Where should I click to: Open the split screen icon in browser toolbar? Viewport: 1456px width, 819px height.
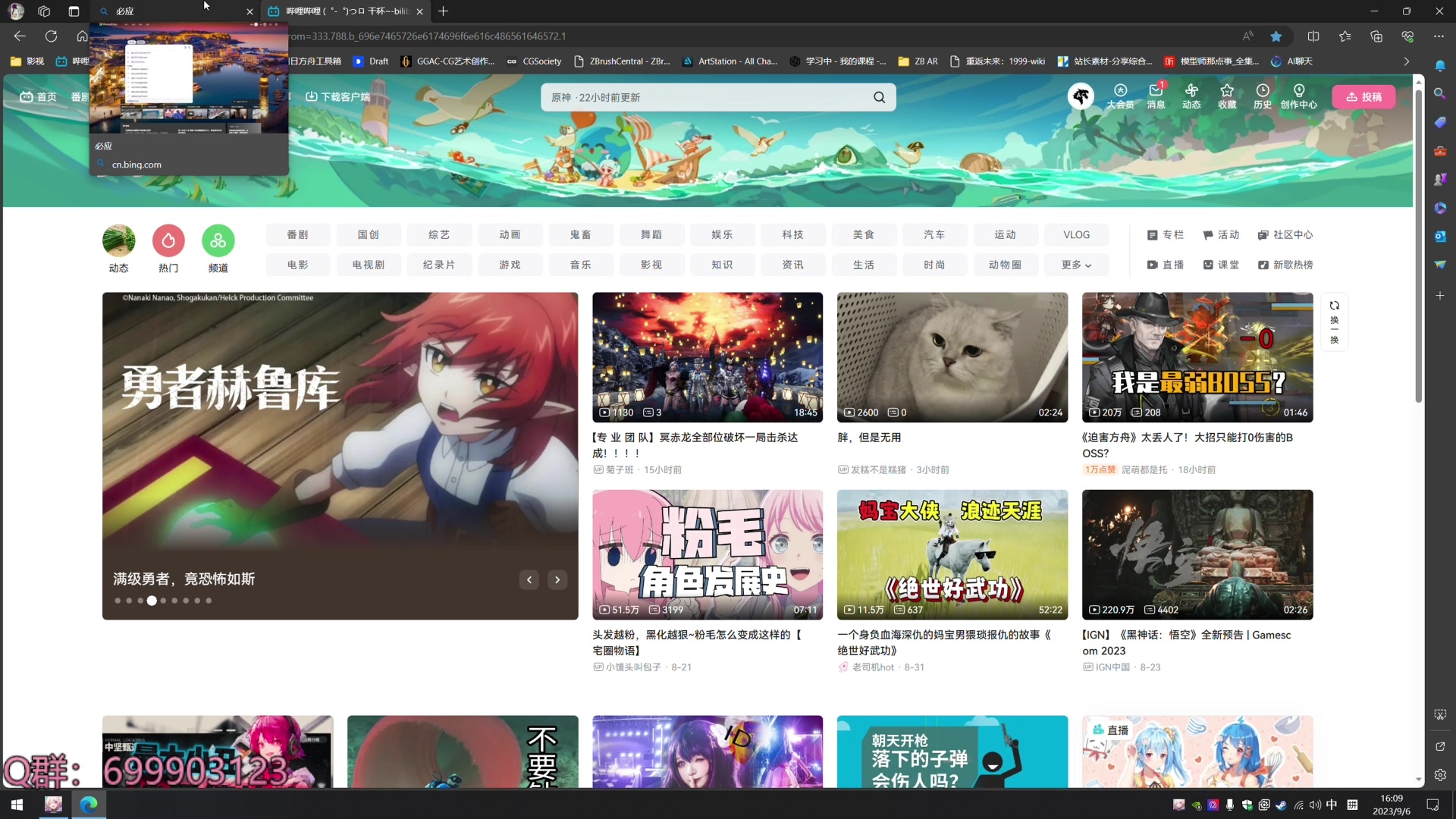pos(1313,36)
